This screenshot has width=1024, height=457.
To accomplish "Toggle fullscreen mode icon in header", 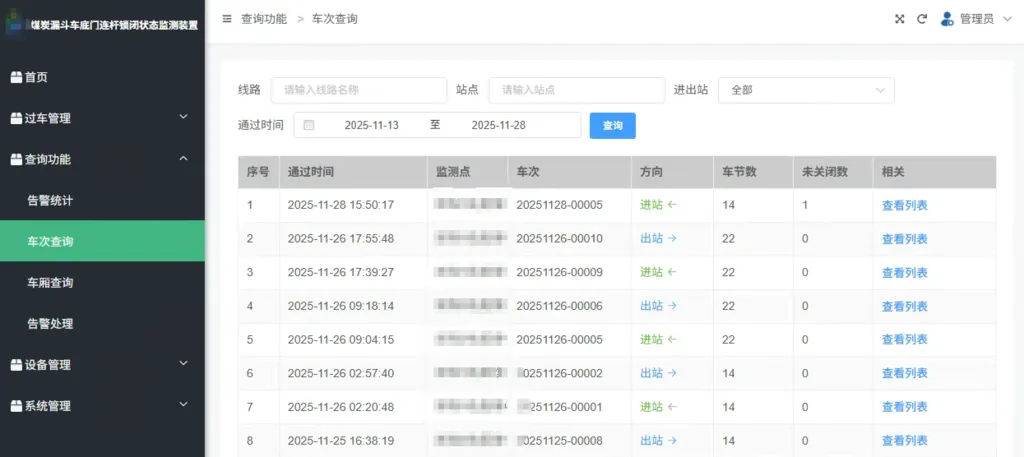I will (899, 19).
